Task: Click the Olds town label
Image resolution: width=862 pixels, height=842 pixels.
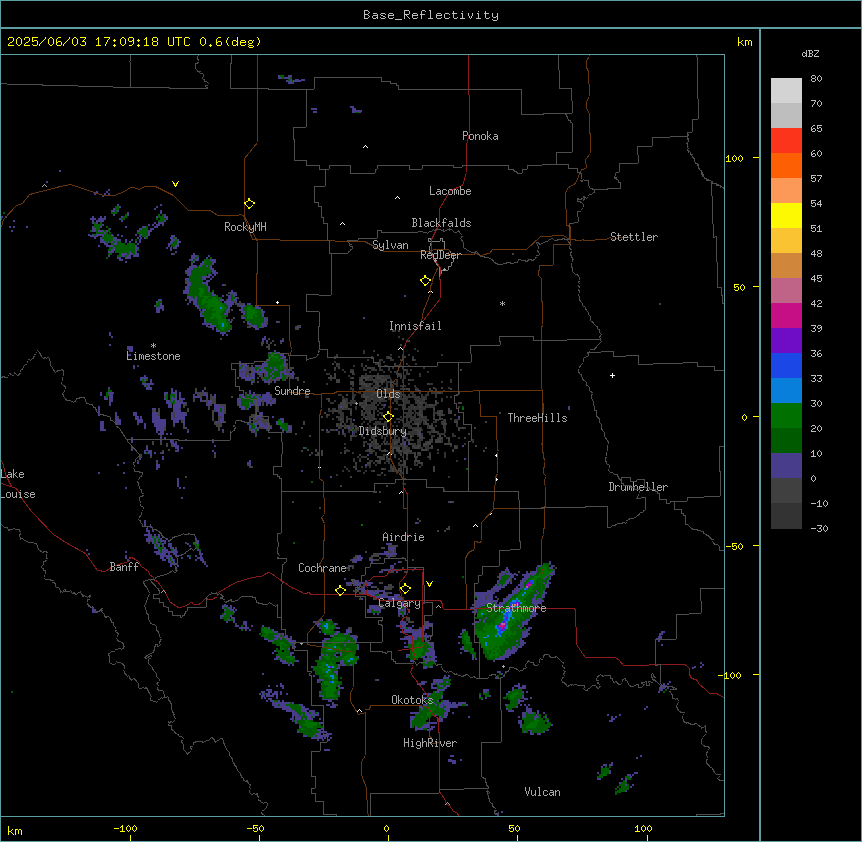Action: click(388, 394)
